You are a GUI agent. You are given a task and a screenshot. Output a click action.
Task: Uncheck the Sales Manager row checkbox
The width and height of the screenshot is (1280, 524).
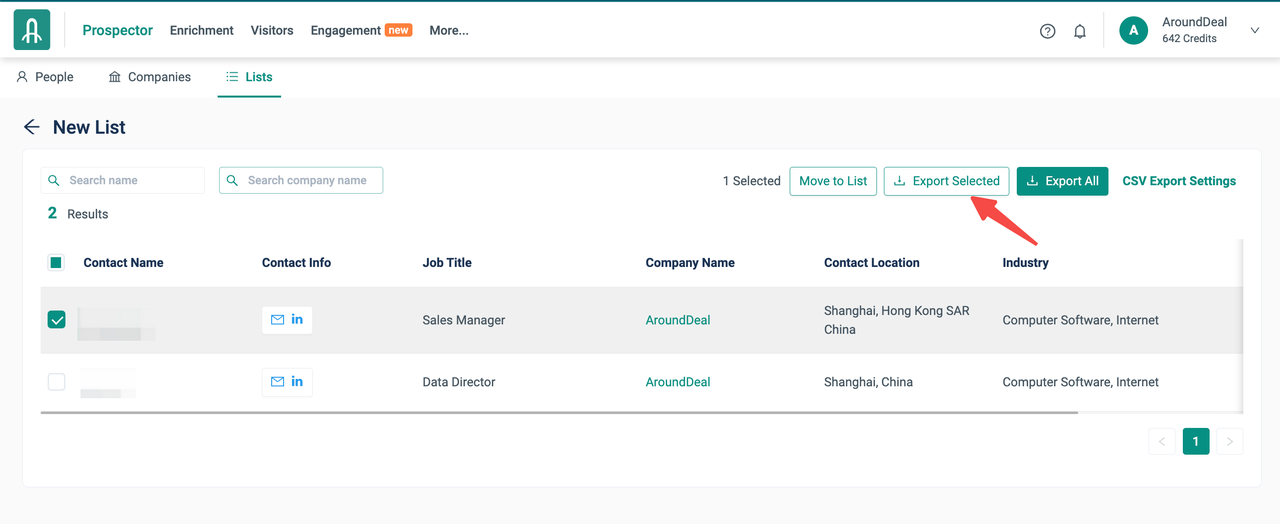point(57,320)
